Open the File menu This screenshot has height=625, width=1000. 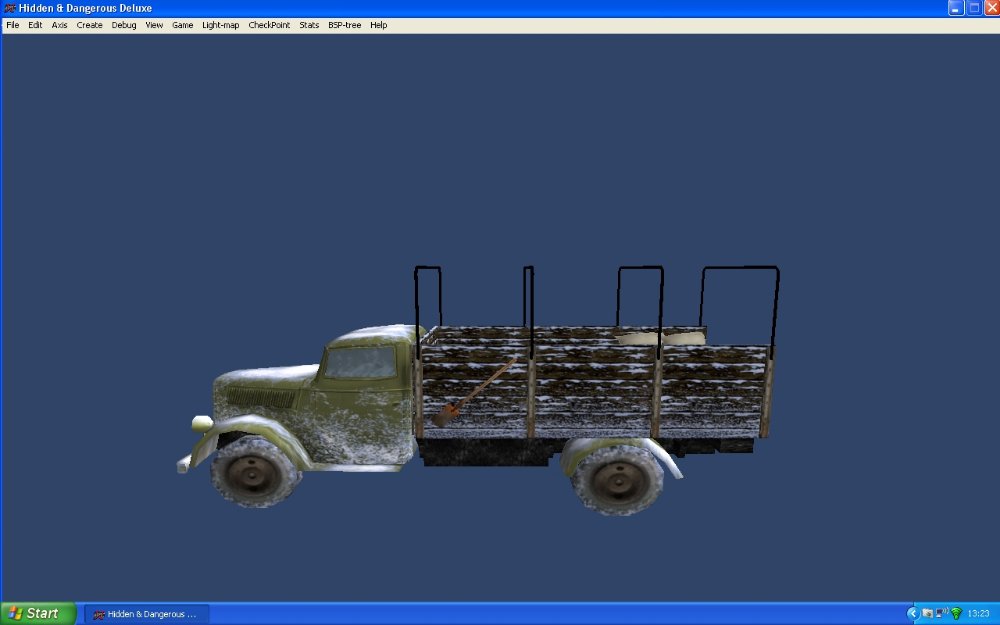point(13,25)
